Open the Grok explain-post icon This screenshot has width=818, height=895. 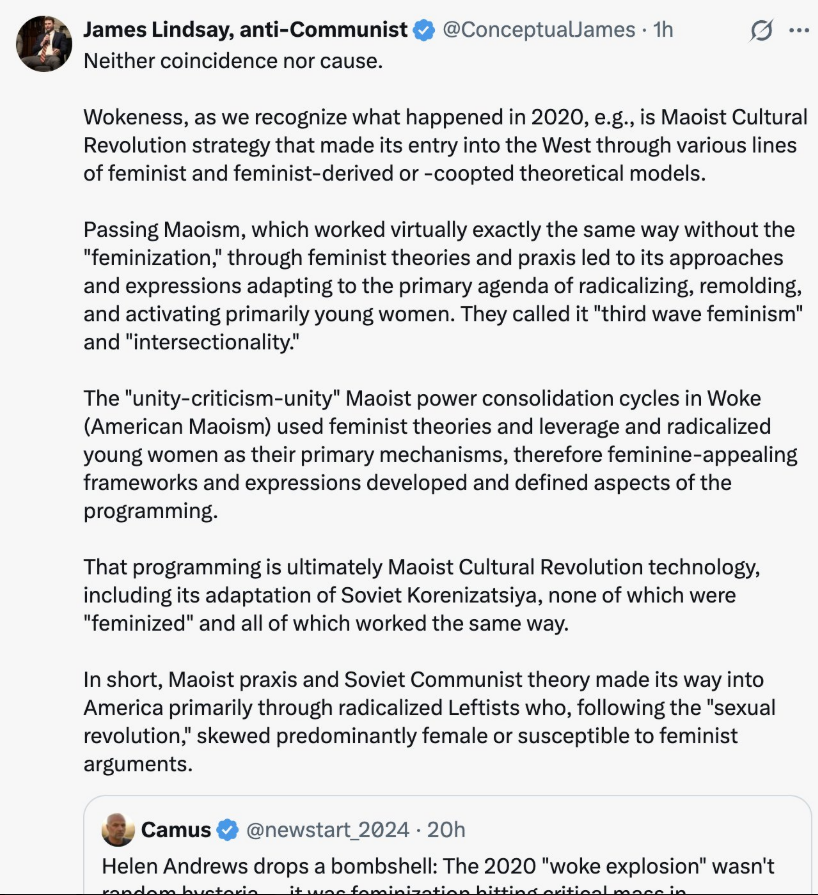coord(761,31)
